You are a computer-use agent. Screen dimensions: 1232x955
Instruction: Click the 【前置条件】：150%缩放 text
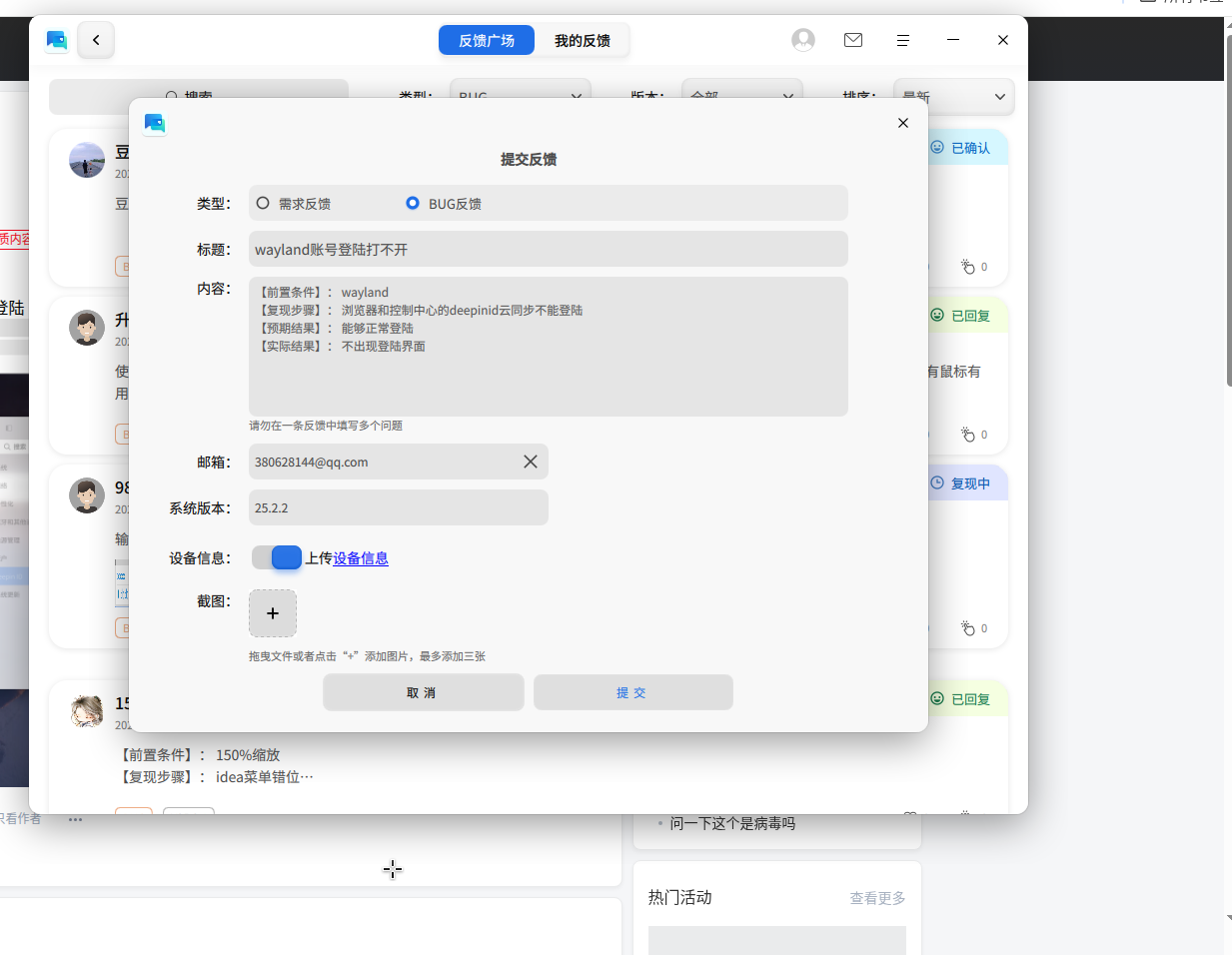click(198, 754)
